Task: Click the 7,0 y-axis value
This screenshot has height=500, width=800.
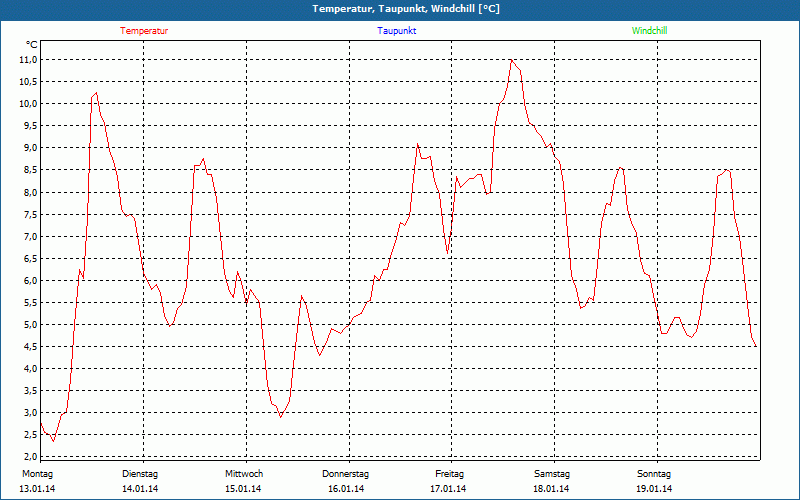Action: pos(31,236)
